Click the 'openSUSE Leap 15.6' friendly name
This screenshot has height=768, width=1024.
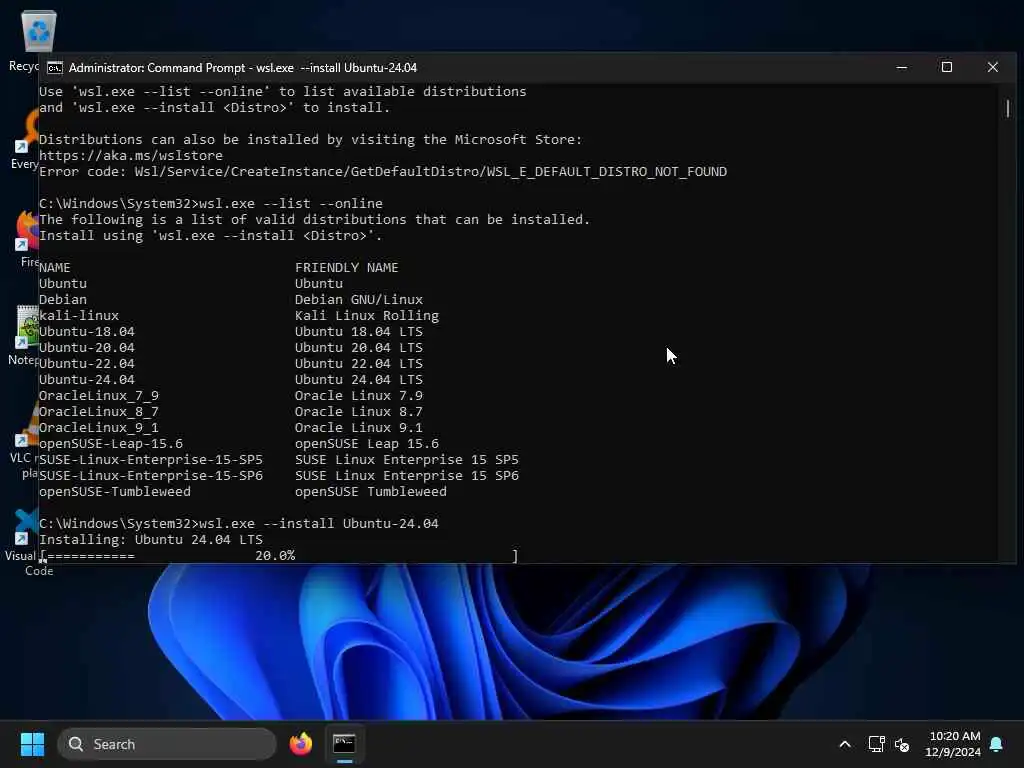point(367,443)
